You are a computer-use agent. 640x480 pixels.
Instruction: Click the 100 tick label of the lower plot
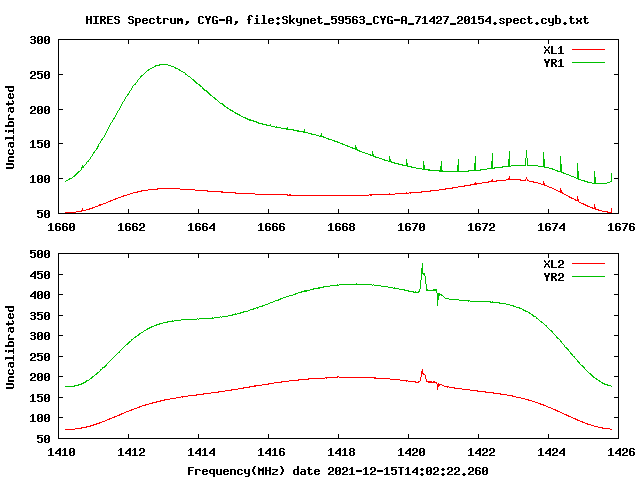[x=40, y=418]
